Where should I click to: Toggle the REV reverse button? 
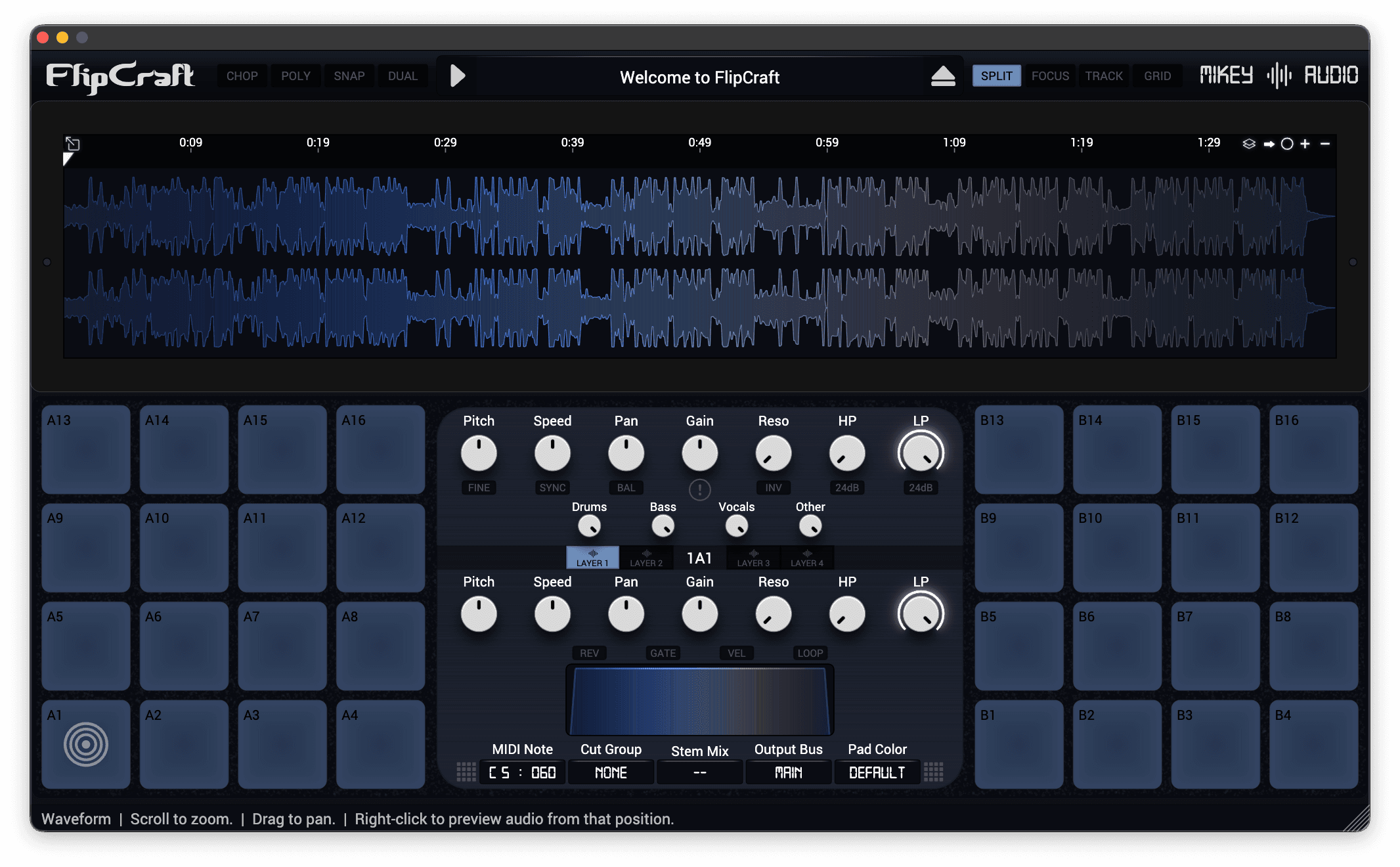click(x=589, y=653)
